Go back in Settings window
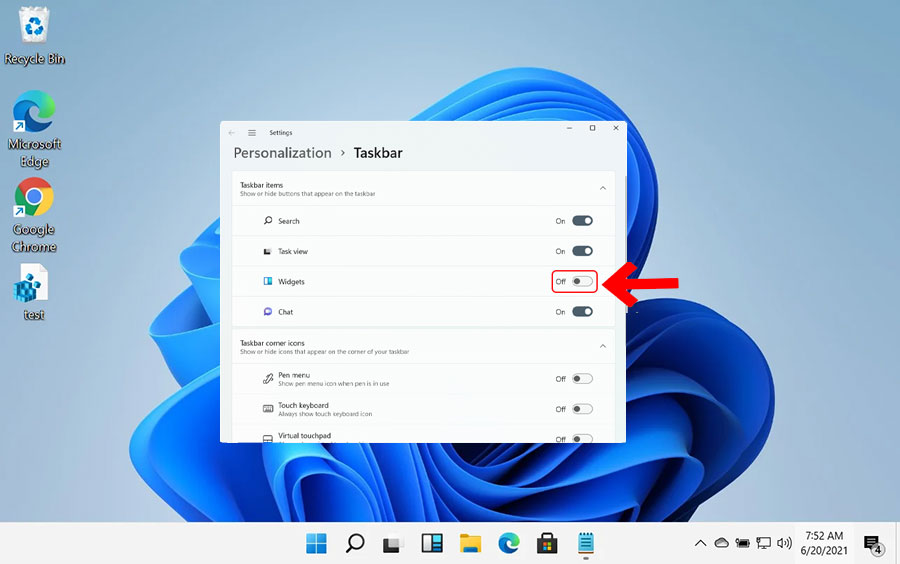This screenshot has width=900, height=564. 232,133
